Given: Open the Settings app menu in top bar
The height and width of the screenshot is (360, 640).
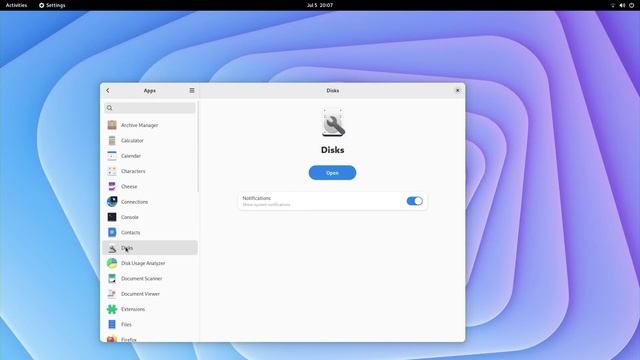Looking at the screenshot, I should [52, 5].
